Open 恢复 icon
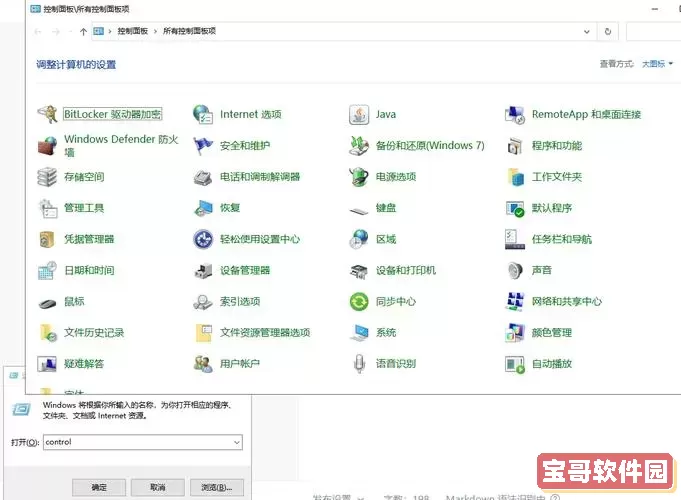Viewport: 681px width, 500px height. [203, 208]
